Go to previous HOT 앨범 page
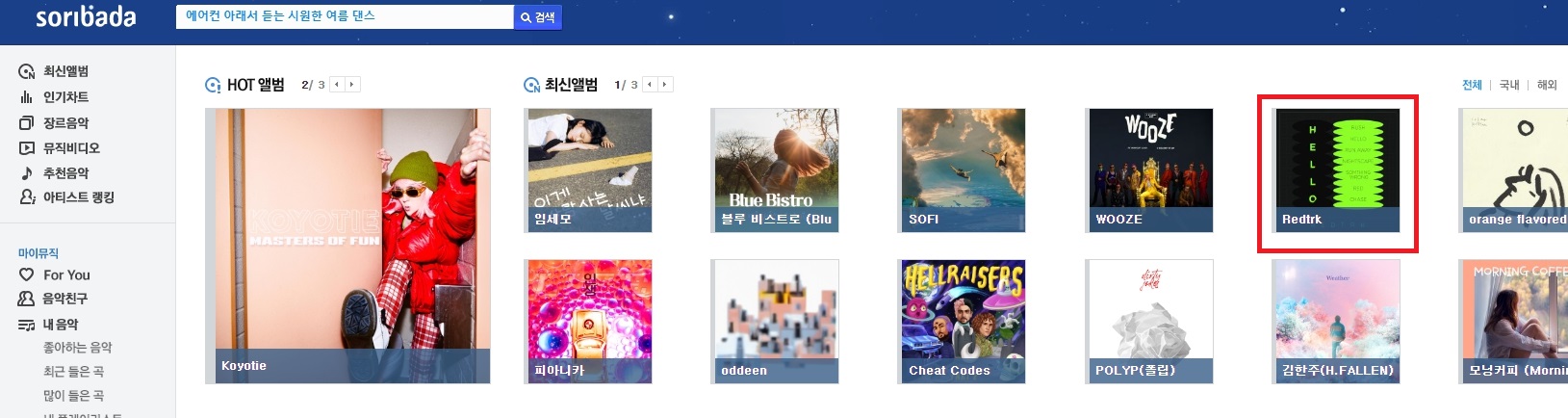The width and height of the screenshot is (1568, 418). [337, 85]
